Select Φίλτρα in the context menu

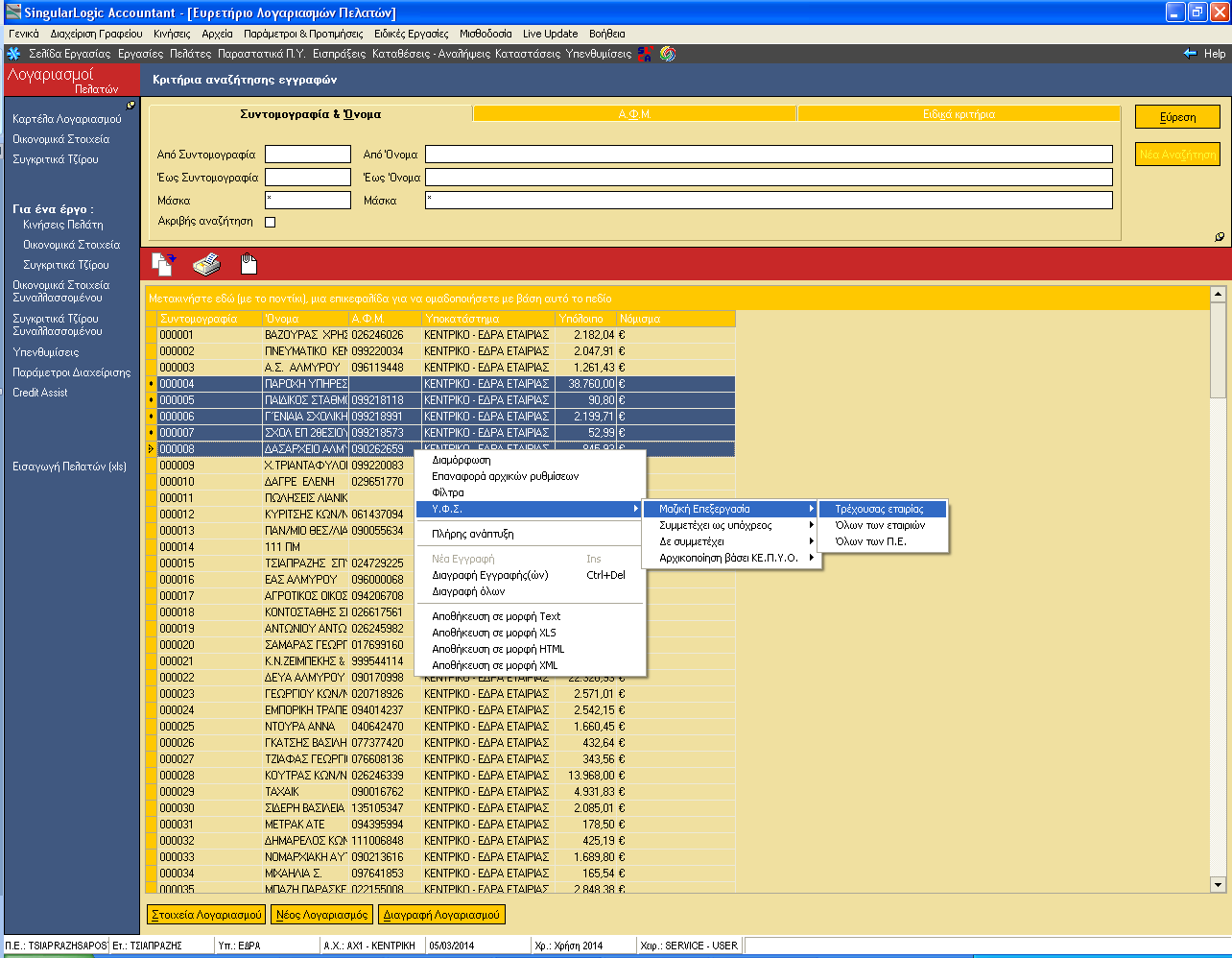[x=531, y=492]
